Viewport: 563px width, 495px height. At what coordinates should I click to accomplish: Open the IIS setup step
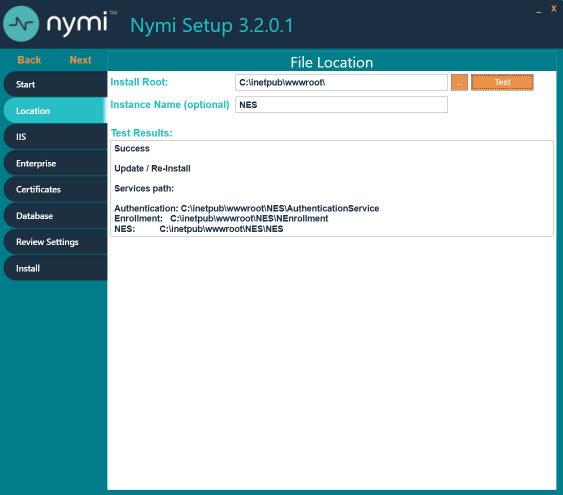55,137
